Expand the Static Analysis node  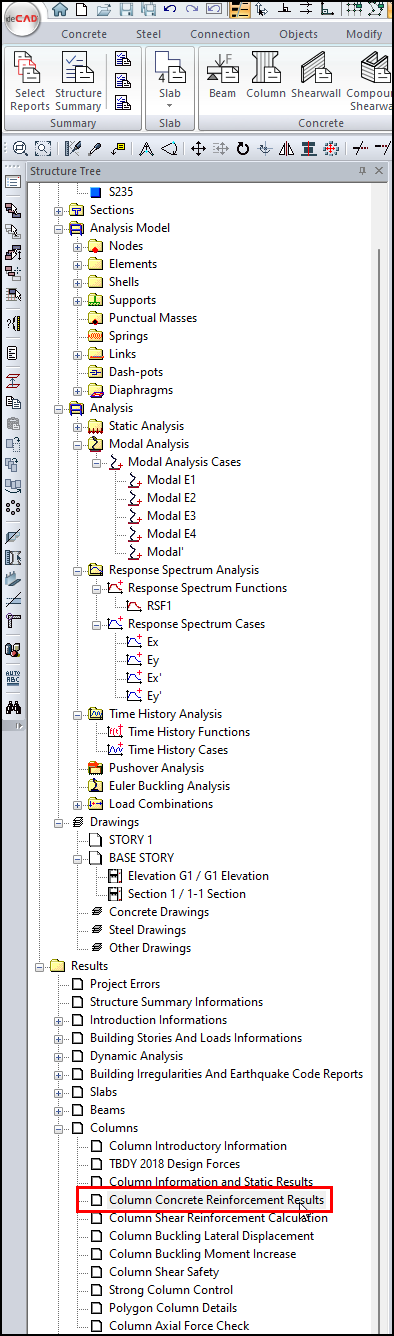tap(78, 426)
